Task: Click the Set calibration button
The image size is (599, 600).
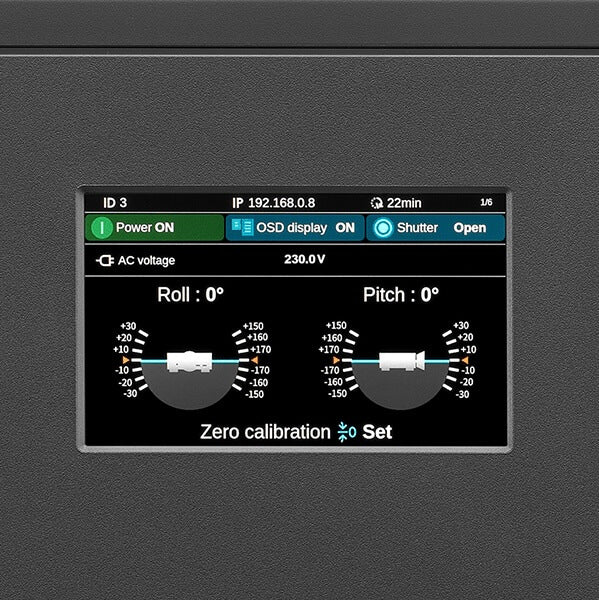Action: pyautogui.click(x=377, y=432)
